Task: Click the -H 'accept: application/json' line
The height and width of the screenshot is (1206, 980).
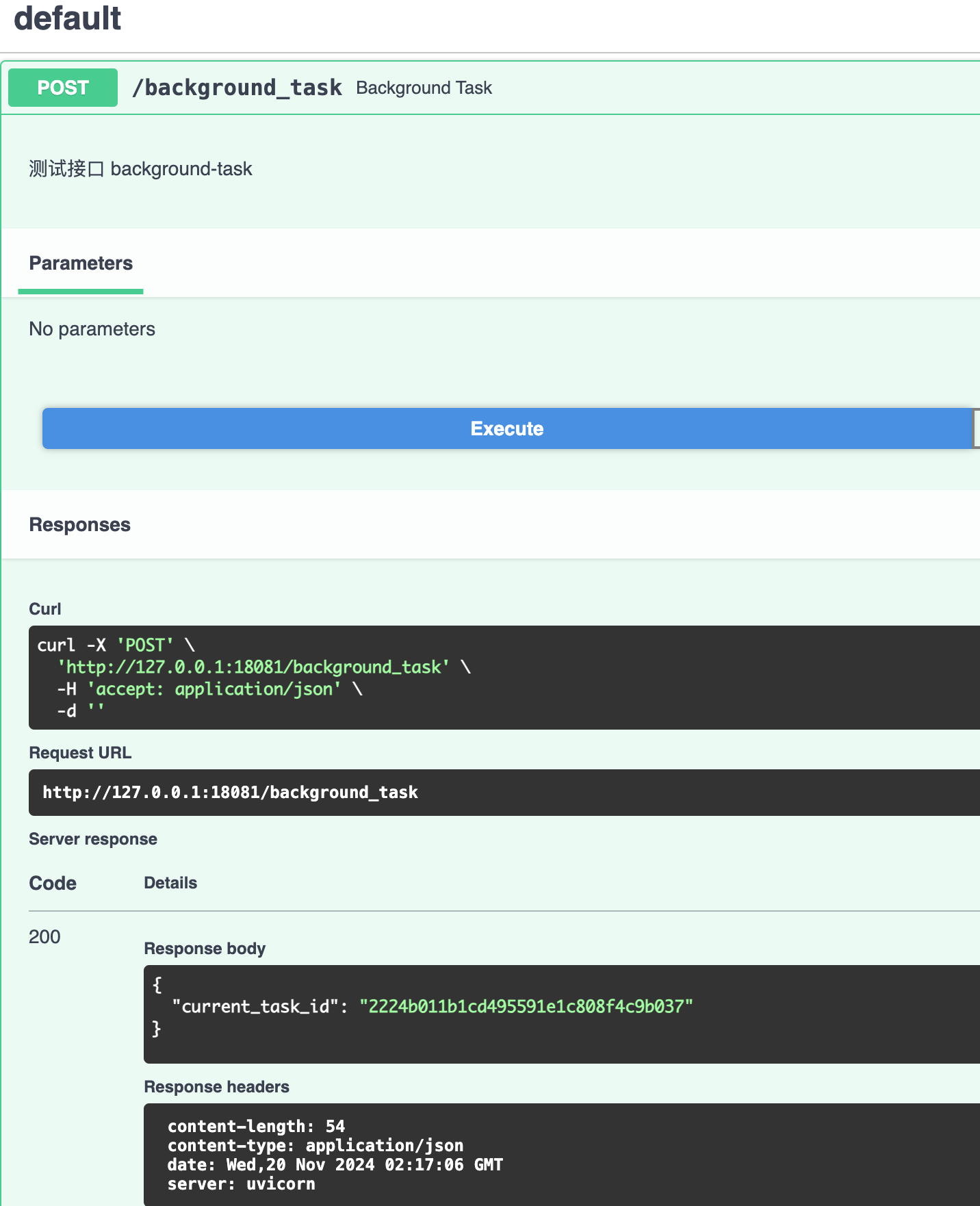Action: coord(209,689)
